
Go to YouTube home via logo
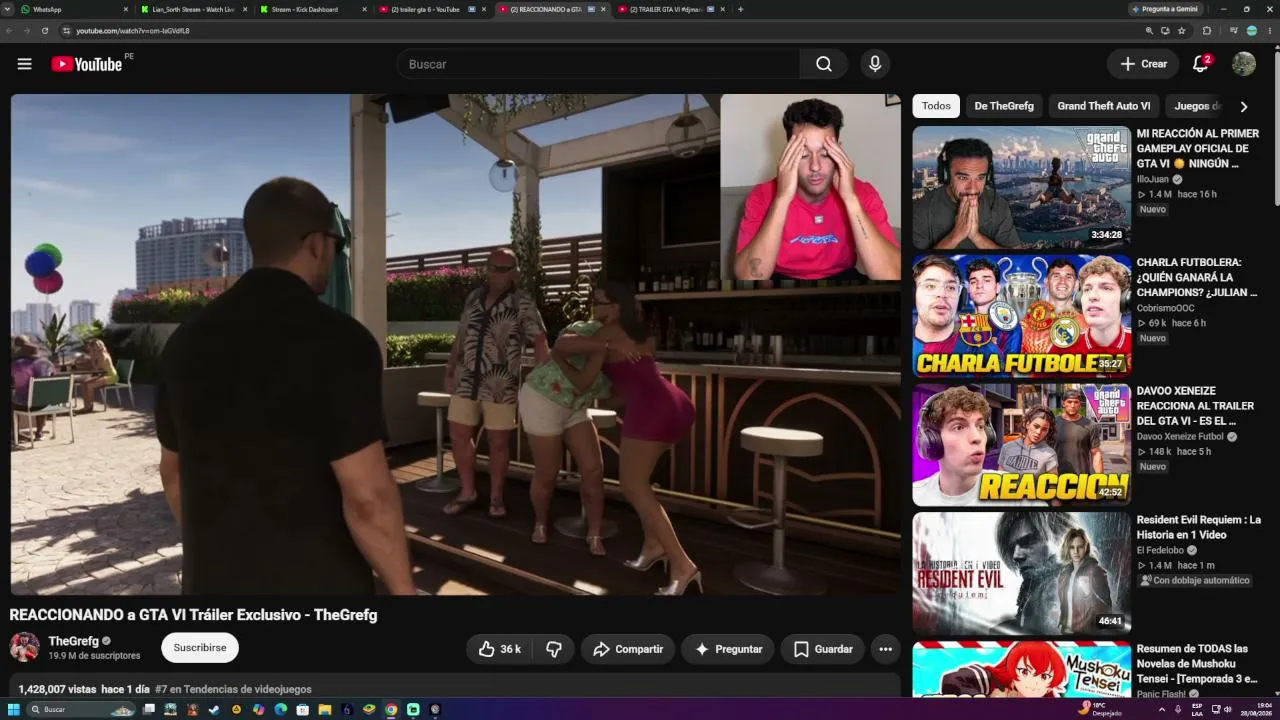click(x=87, y=64)
